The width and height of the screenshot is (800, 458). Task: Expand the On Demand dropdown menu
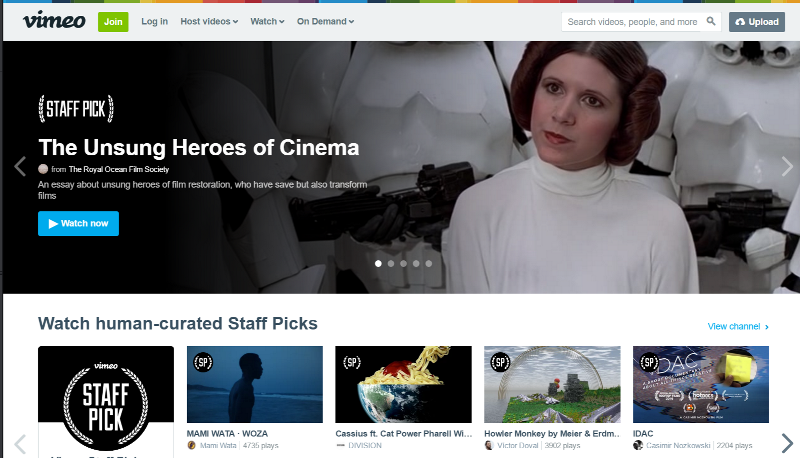coord(326,21)
